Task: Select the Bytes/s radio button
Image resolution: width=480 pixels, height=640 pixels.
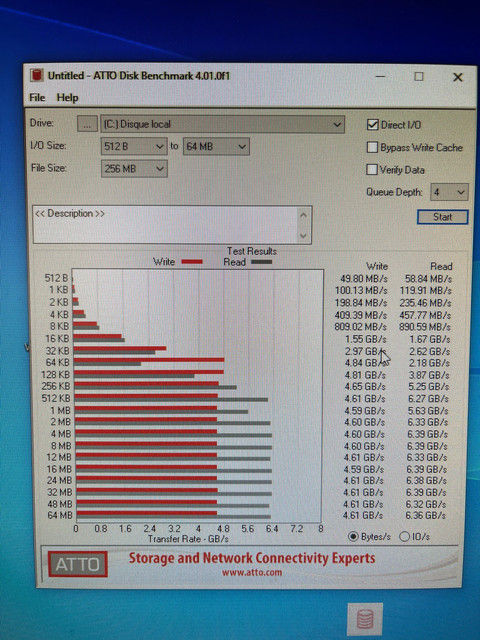Action: [353, 536]
